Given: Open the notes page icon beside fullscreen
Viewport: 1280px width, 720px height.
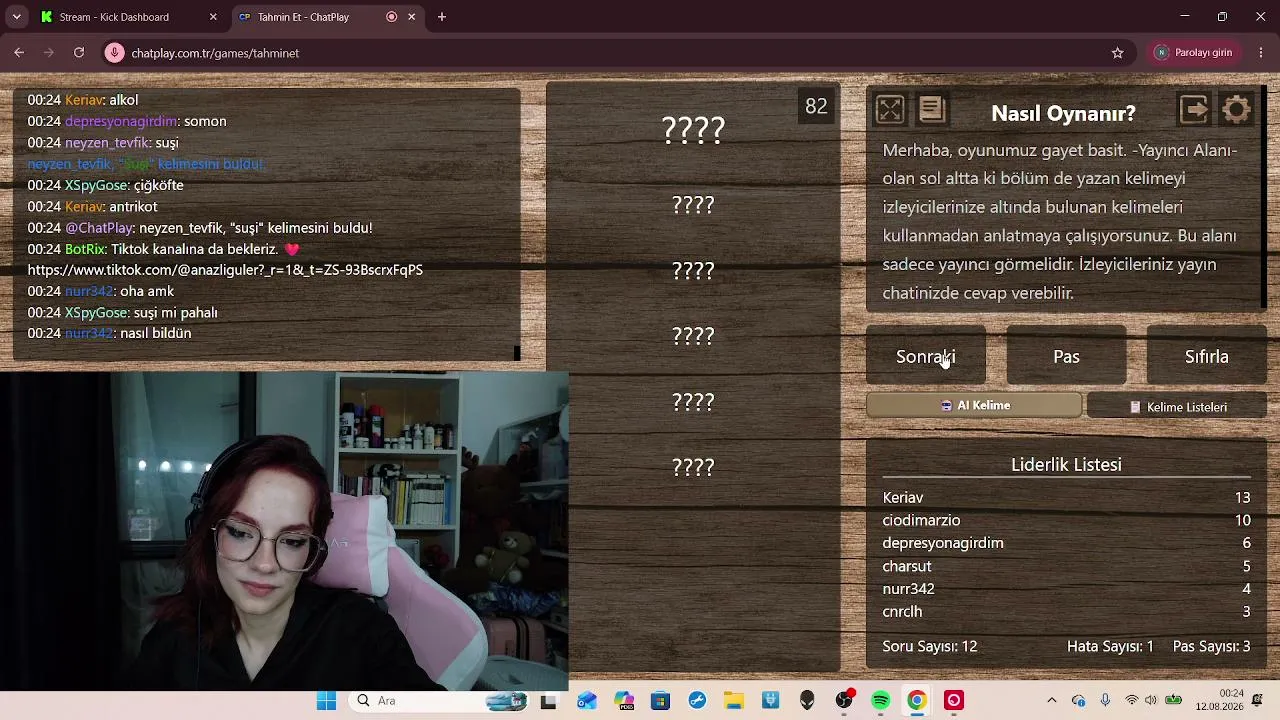Looking at the screenshot, I should click(931, 109).
